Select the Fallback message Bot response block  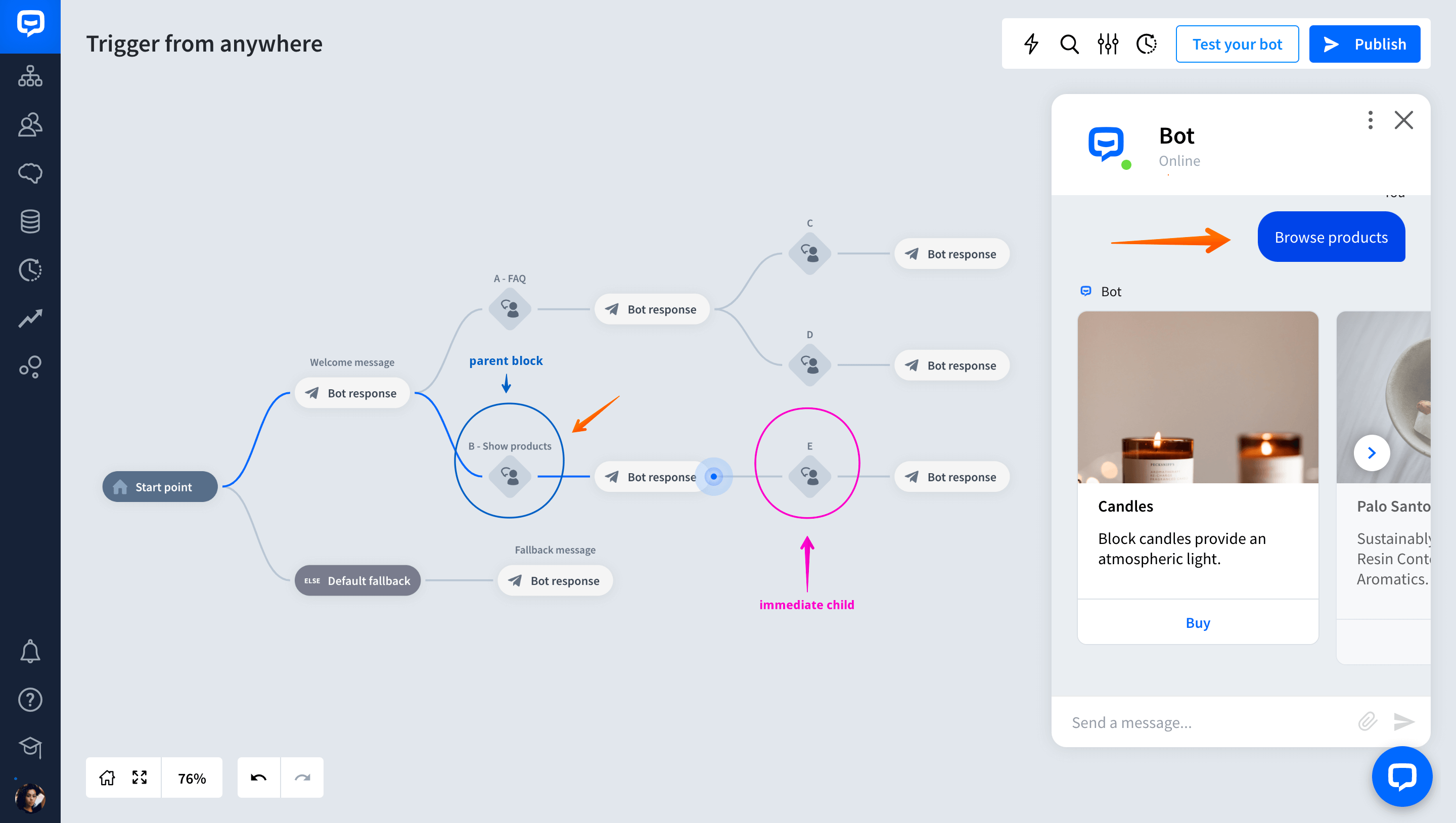click(x=555, y=580)
